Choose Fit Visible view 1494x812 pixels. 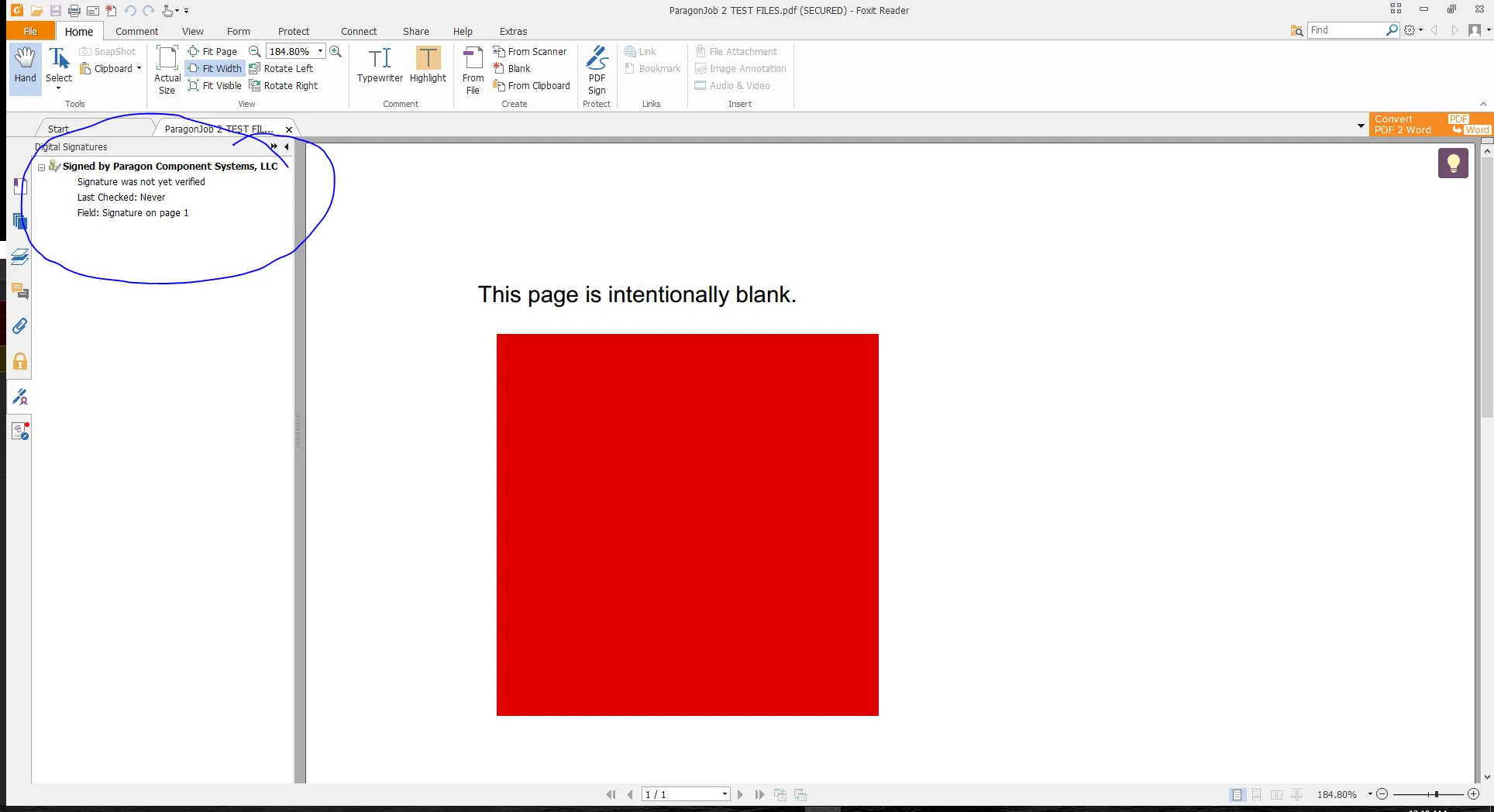point(215,86)
